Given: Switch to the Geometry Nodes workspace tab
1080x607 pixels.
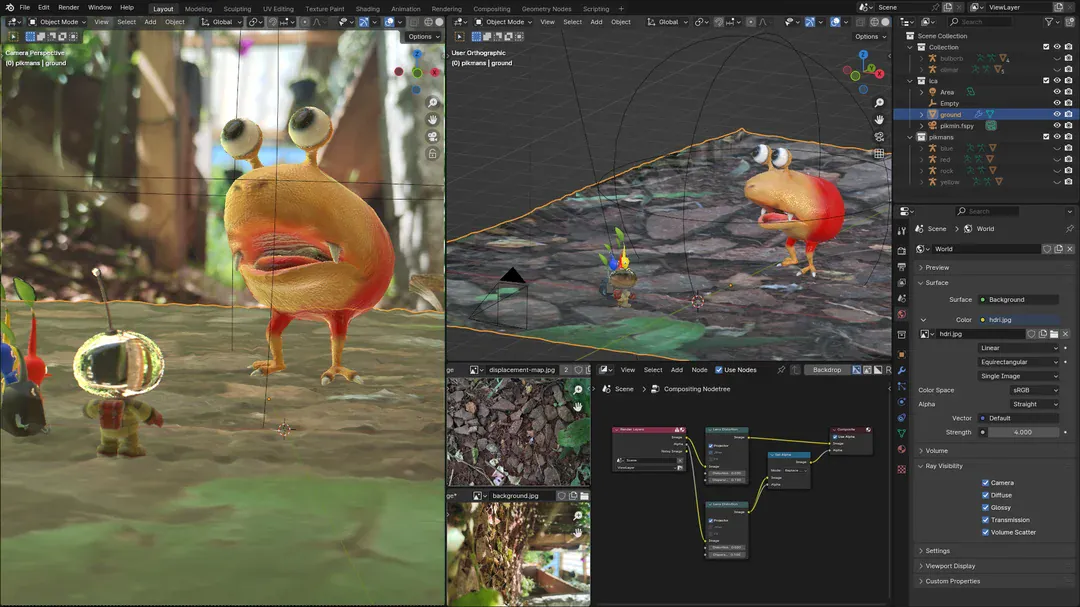Looking at the screenshot, I should tap(546, 9).
